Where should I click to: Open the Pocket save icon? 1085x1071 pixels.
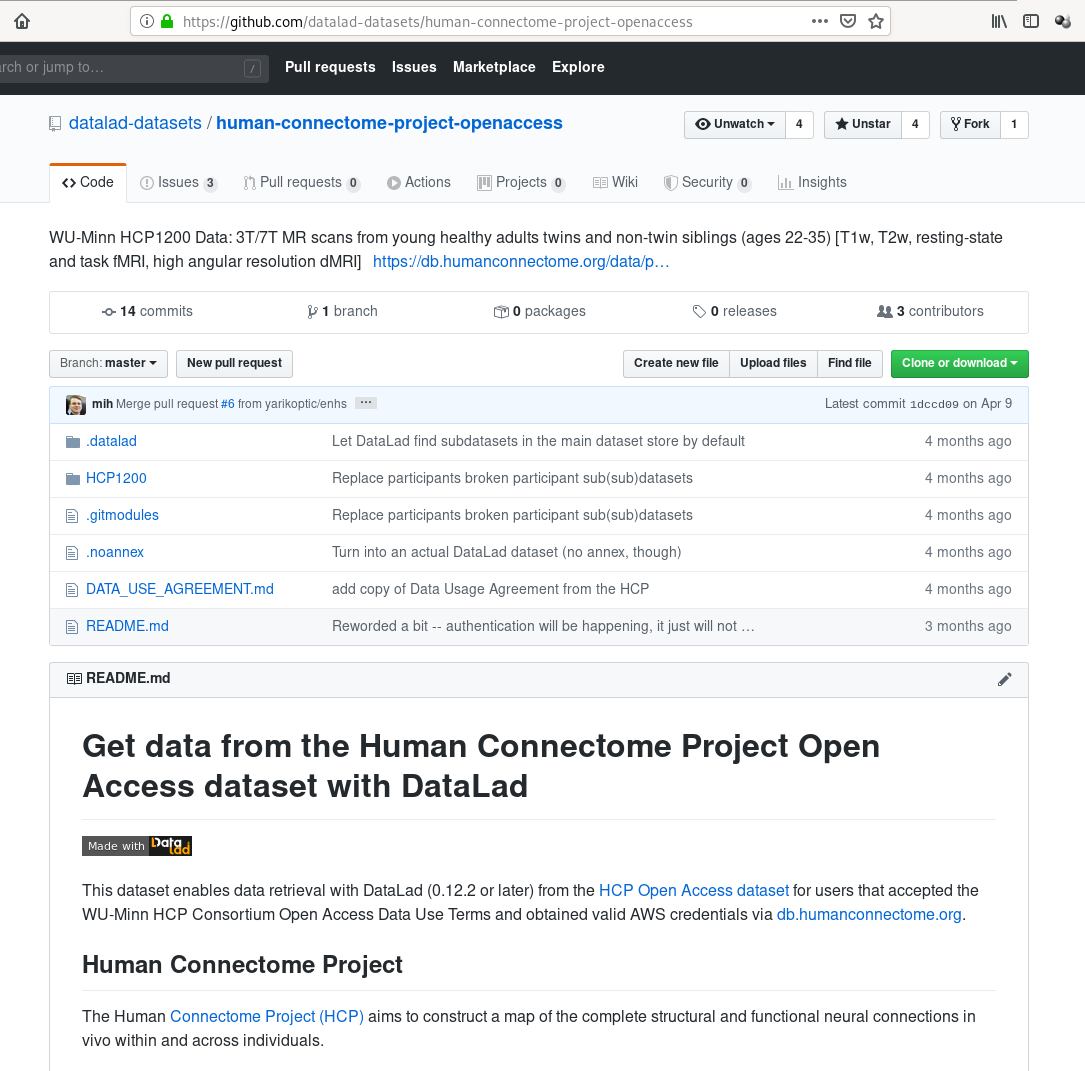click(x=848, y=21)
